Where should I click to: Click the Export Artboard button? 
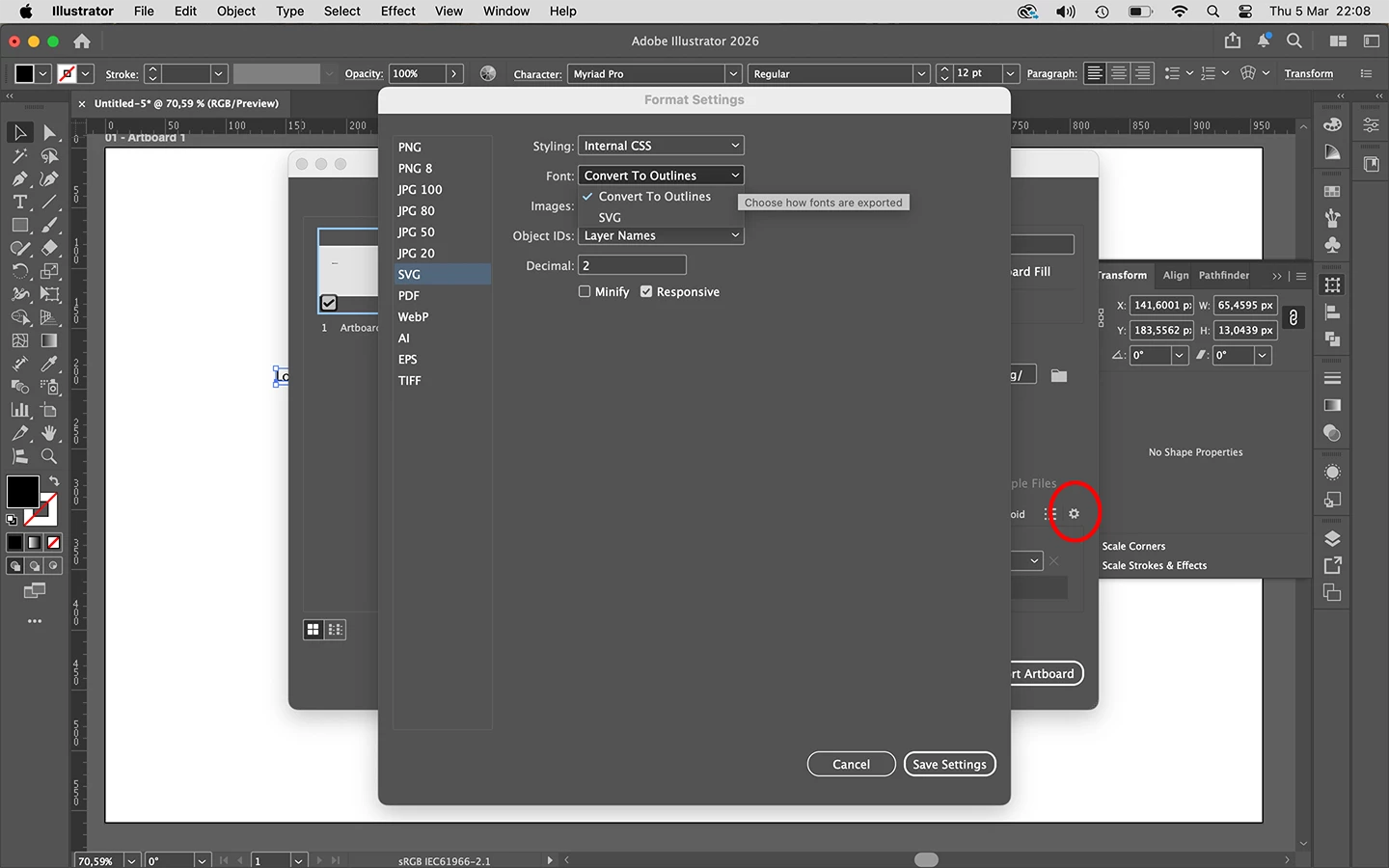[x=1046, y=673]
